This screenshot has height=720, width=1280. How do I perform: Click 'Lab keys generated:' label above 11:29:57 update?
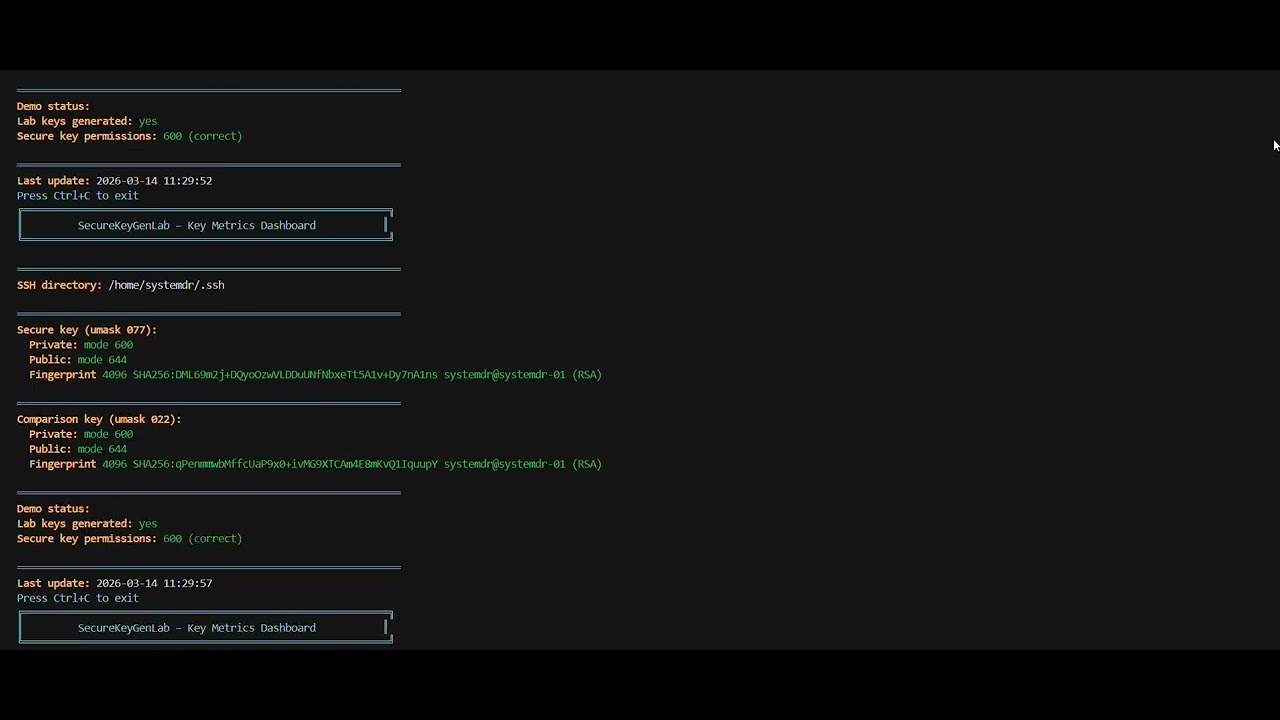pos(75,524)
